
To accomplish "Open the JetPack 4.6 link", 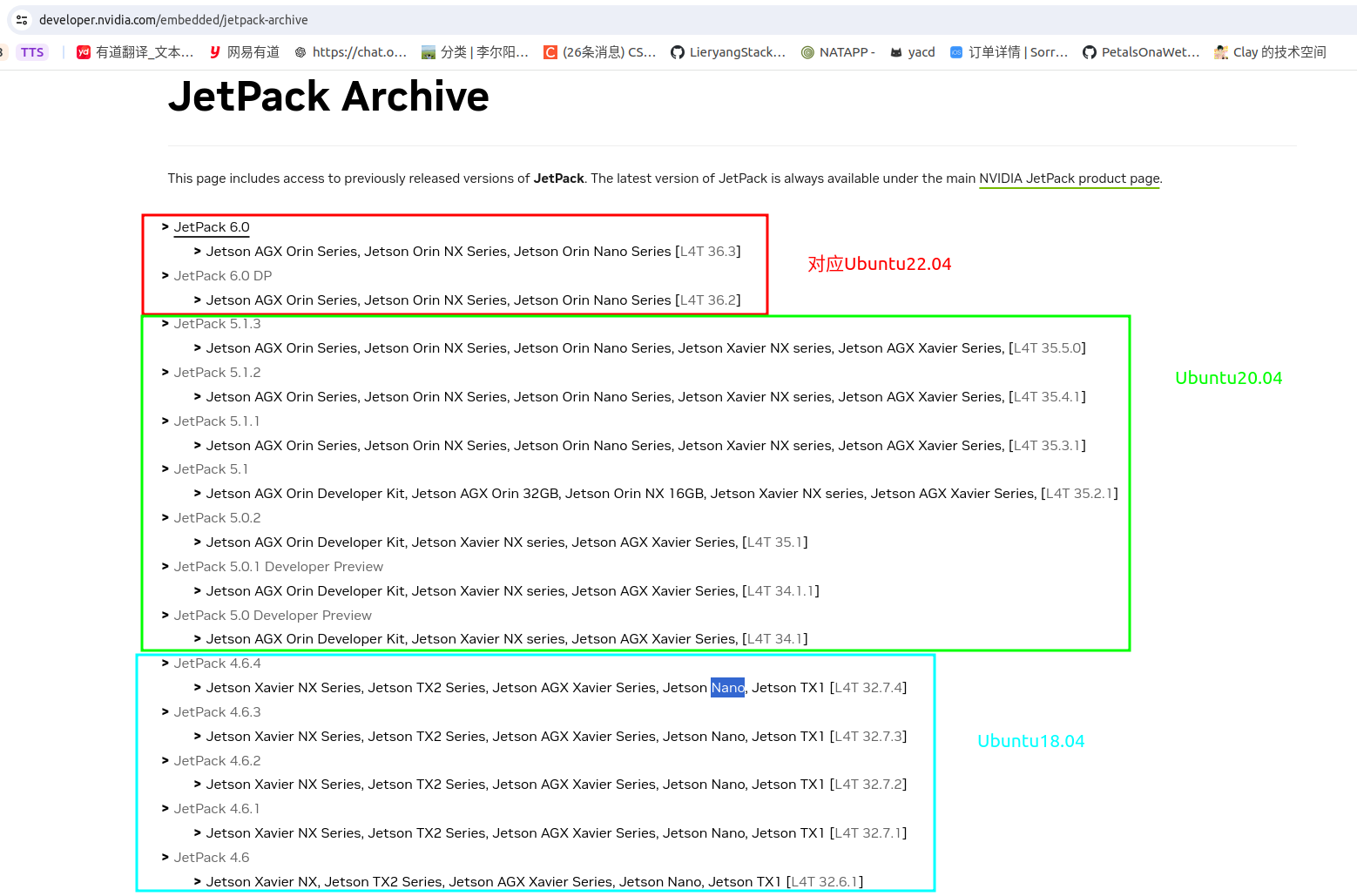I will 212,858.
